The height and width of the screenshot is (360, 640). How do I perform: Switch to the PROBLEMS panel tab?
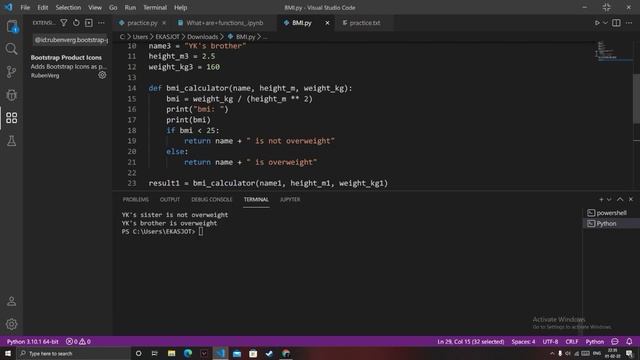[136, 199]
